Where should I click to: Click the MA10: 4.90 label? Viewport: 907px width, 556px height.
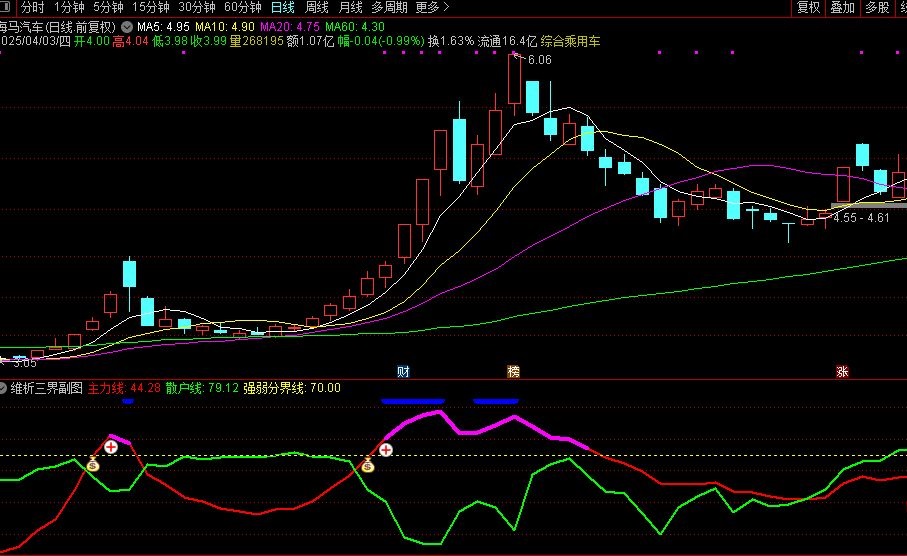(x=224, y=27)
